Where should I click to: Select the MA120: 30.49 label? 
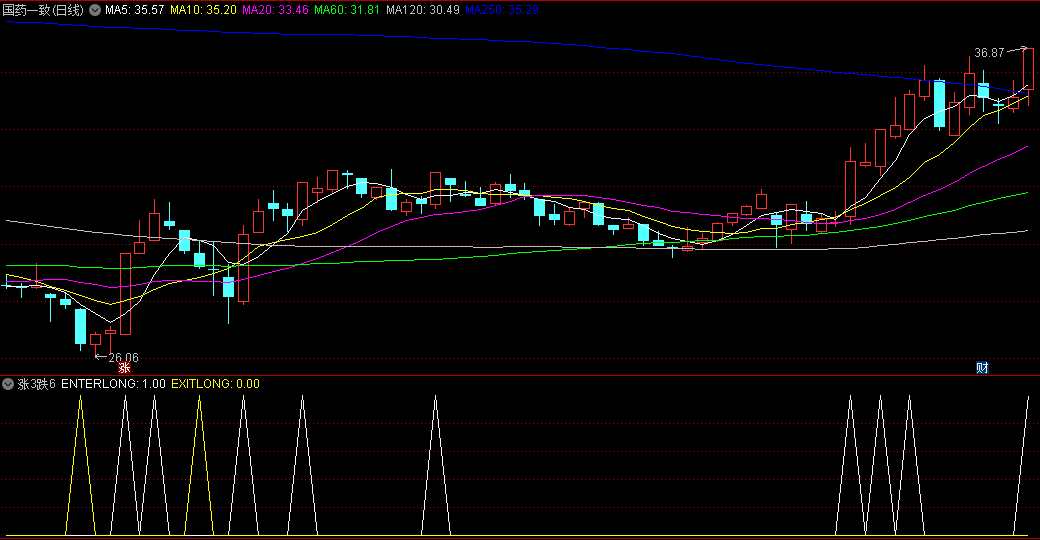pos(422,10)
